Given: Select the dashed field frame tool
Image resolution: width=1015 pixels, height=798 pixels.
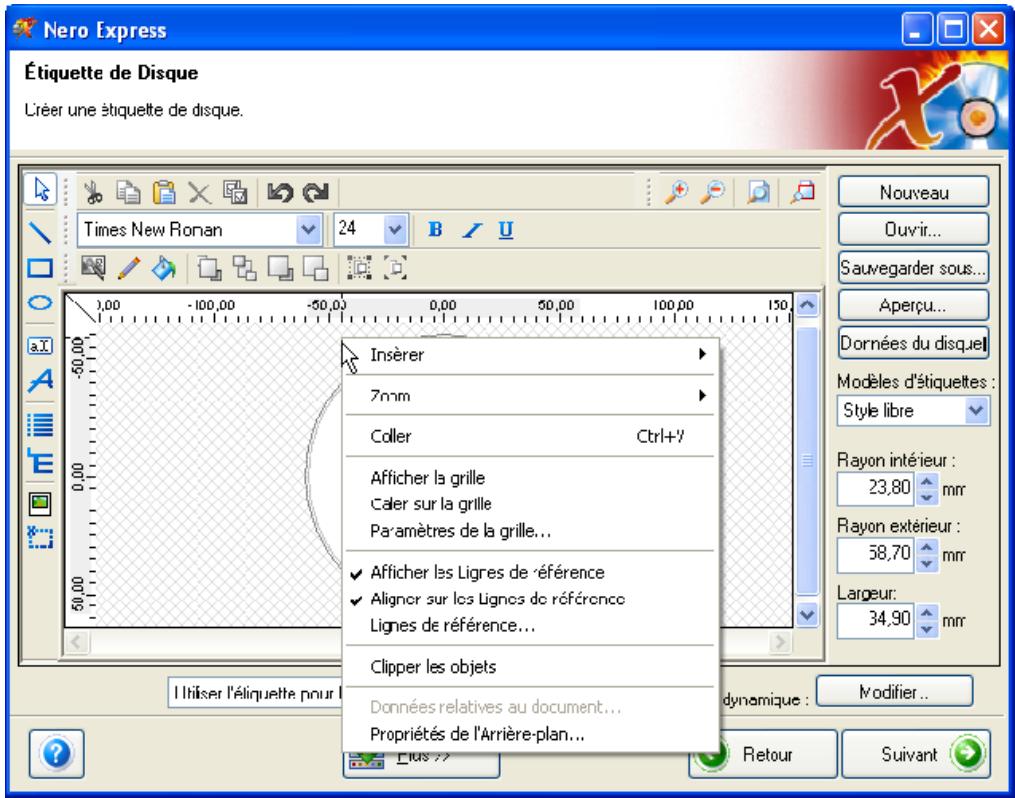Looking at the screenshot, I should pos(40,537).
